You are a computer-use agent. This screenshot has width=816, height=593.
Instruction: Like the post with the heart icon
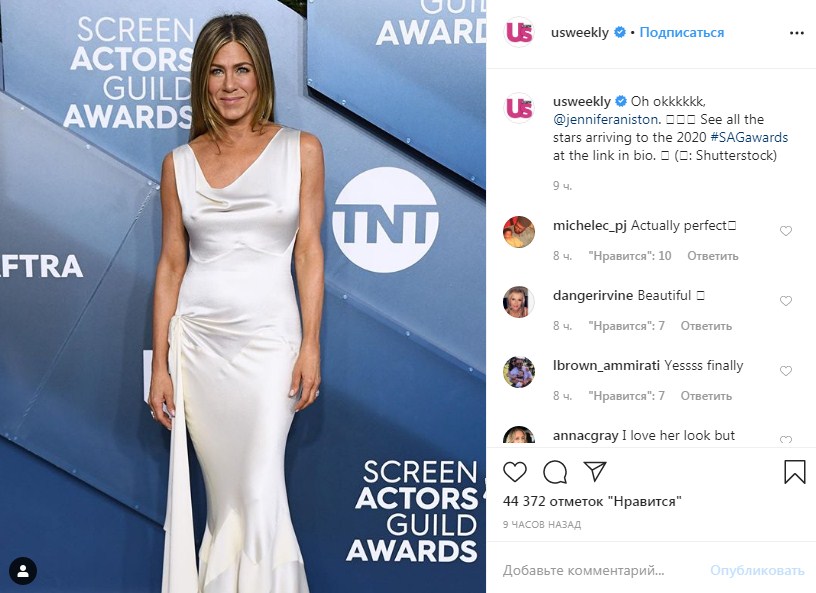[515, 472]
